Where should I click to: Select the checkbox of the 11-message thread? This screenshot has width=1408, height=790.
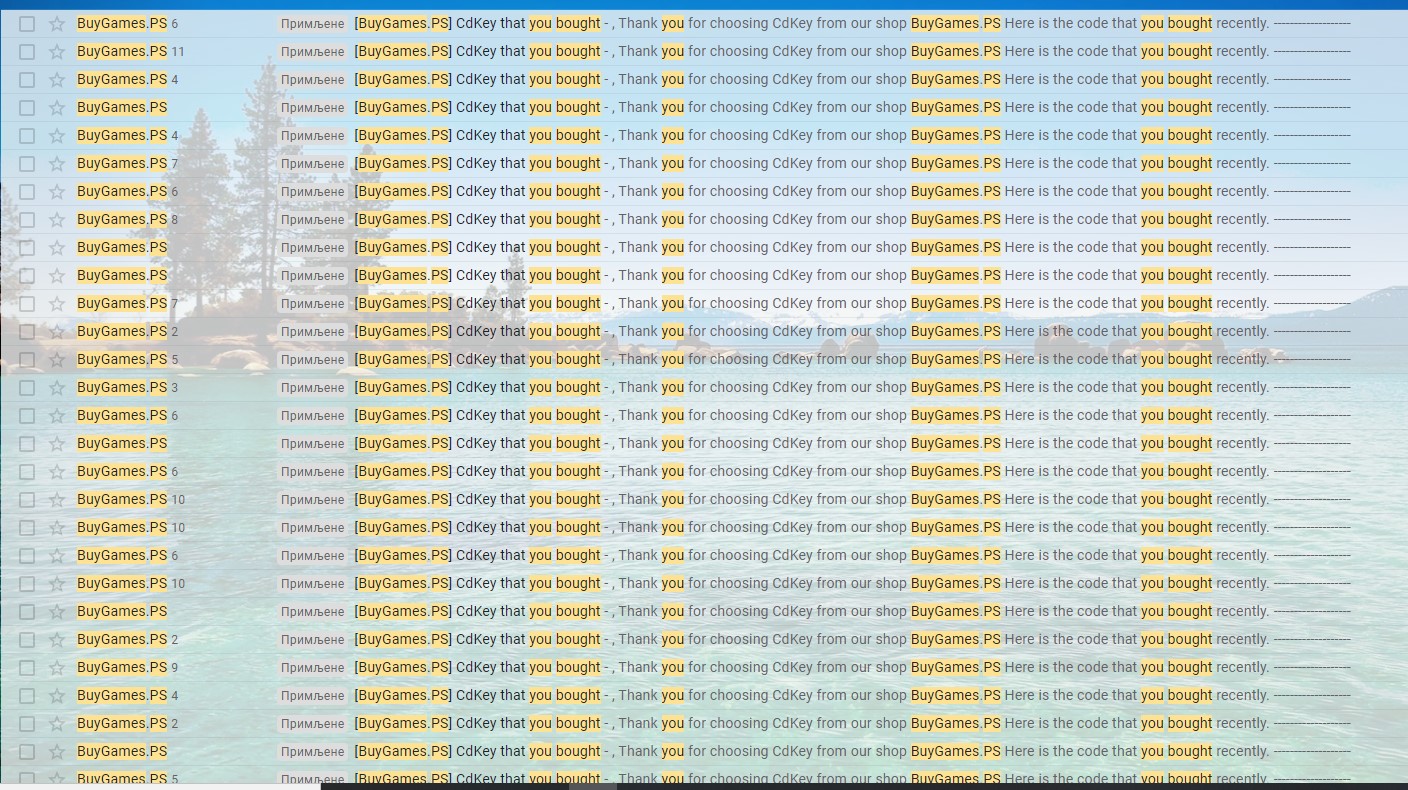pyautogui.click(x=27, y=51)
